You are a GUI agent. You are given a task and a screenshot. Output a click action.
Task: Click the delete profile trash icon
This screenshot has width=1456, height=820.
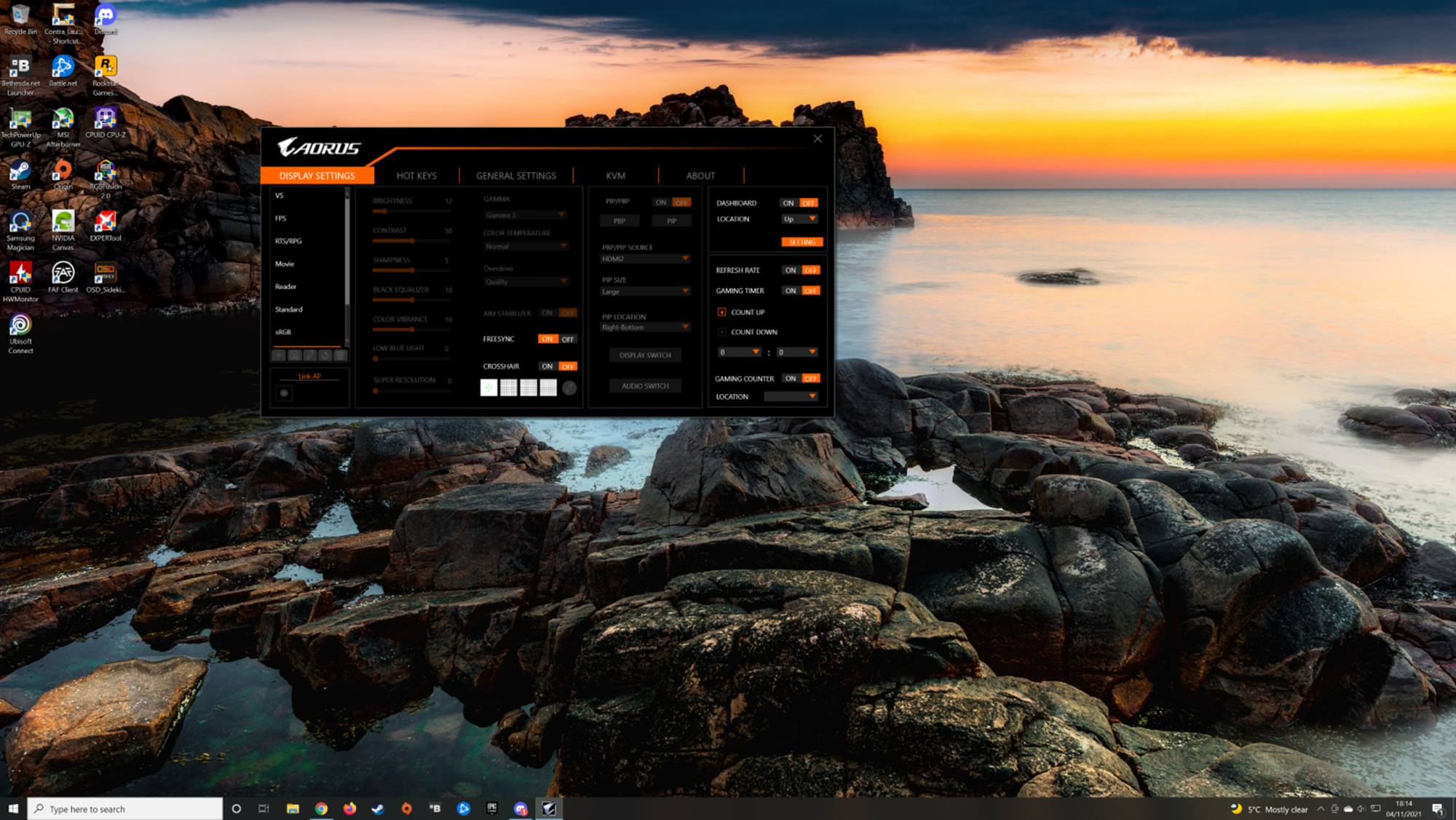(340, 355)
